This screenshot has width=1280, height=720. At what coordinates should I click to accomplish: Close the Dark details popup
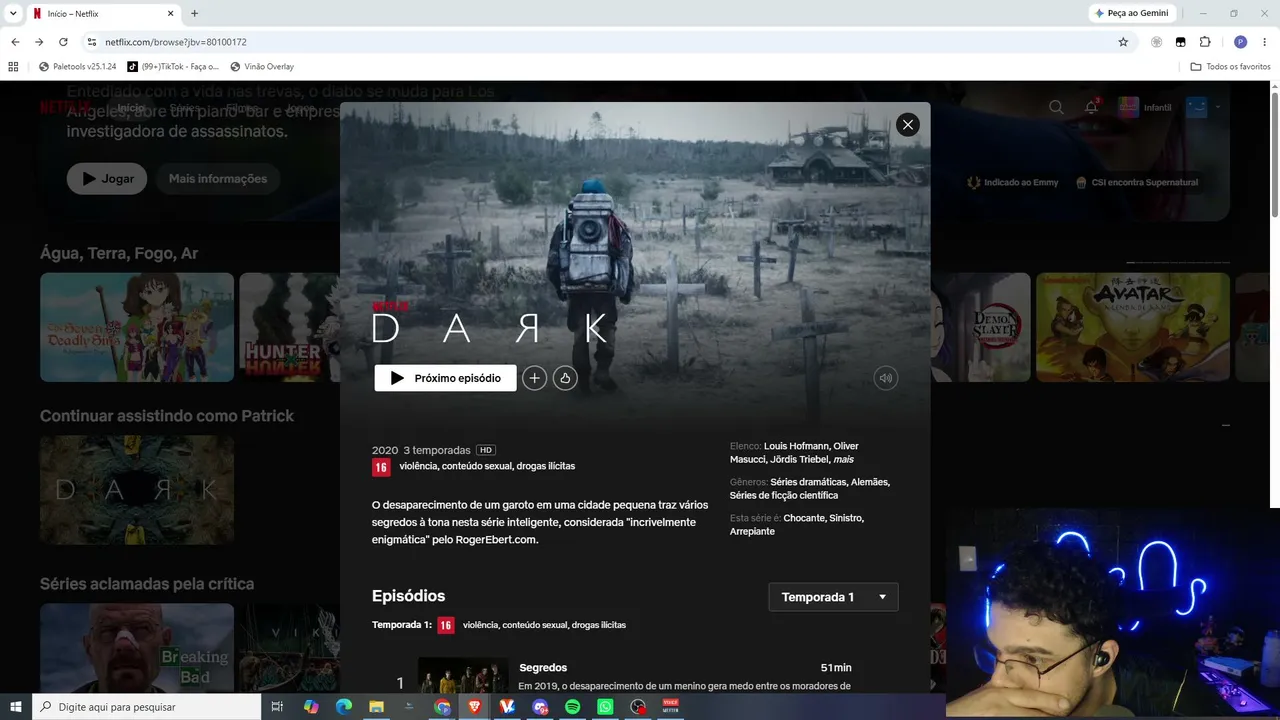[x=907, y=124]
